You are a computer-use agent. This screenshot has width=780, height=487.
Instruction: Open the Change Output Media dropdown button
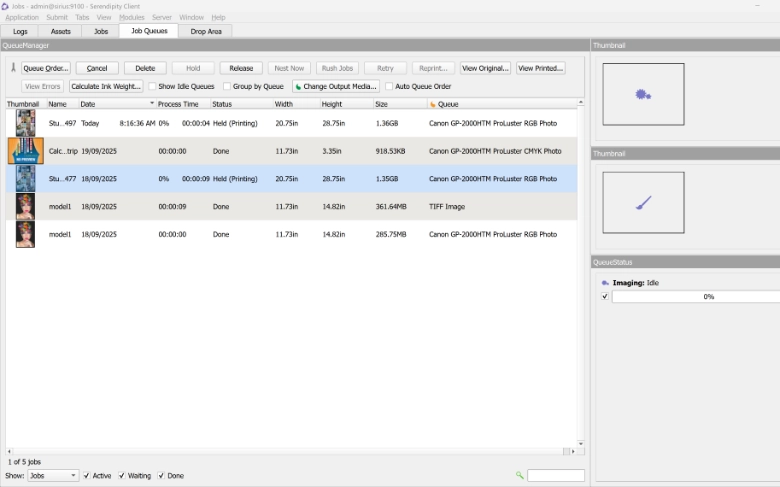point(335,87)
